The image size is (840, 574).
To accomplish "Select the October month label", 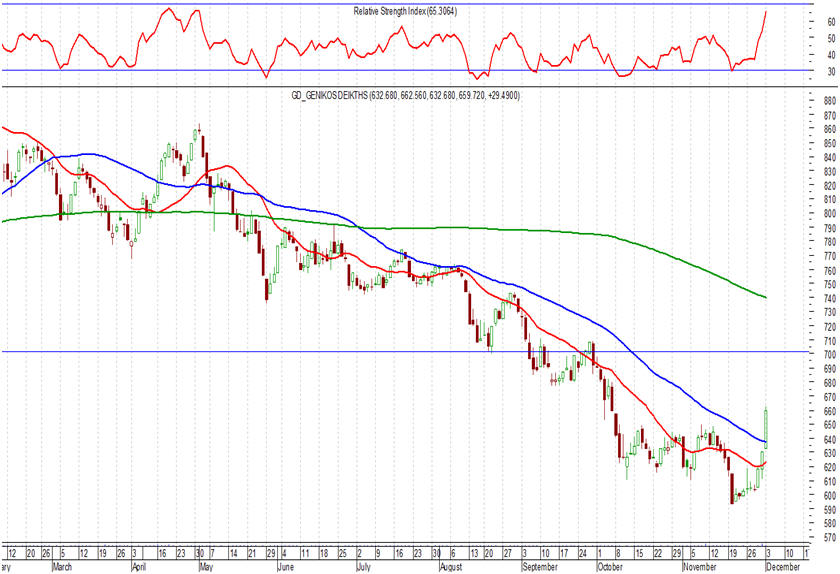I will click(x=610, y=566).
